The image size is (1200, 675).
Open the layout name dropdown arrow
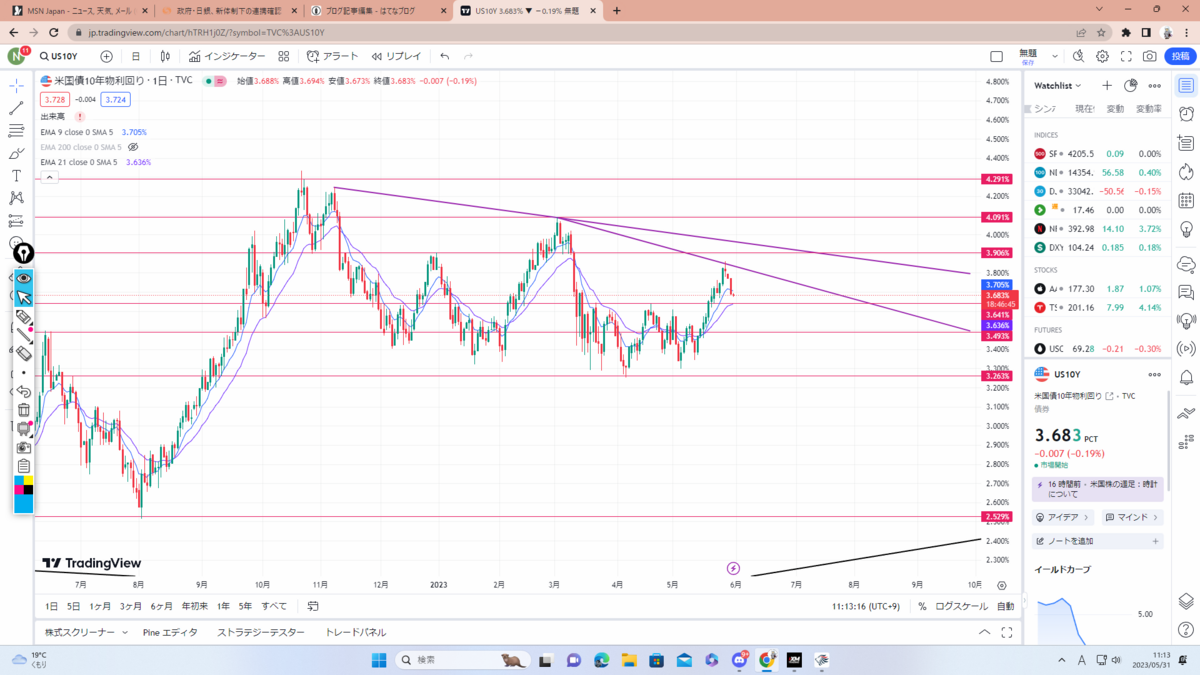1056,57
